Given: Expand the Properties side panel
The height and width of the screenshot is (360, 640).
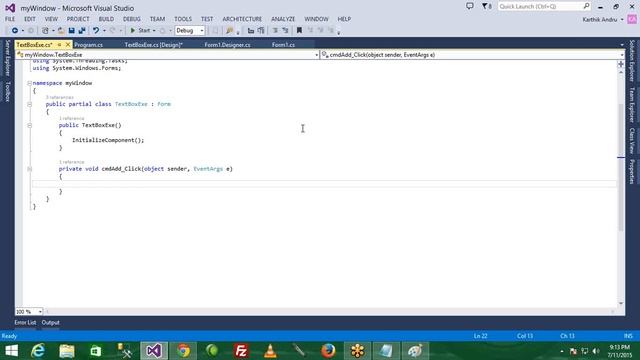Looking at the screenshot, I should [632, 171].
